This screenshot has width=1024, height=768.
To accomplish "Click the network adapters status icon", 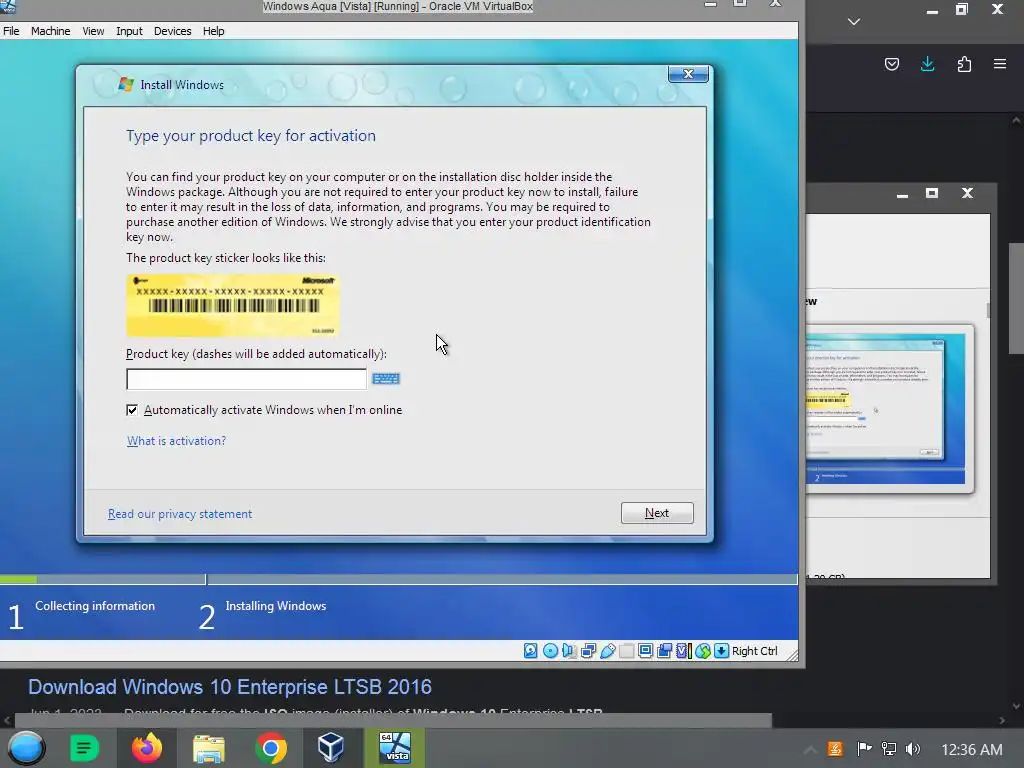I will [x=588, y=650].
